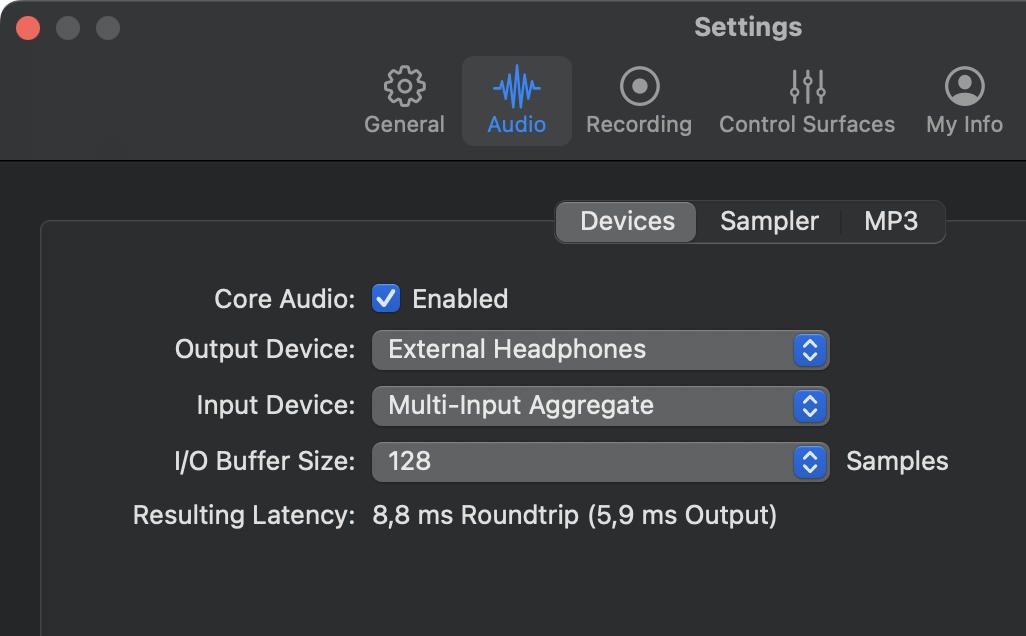Switch to the Sampler tab
The height and width of the screenshot is (636, 1026).
pyautogui.click(x=769, y=221)
